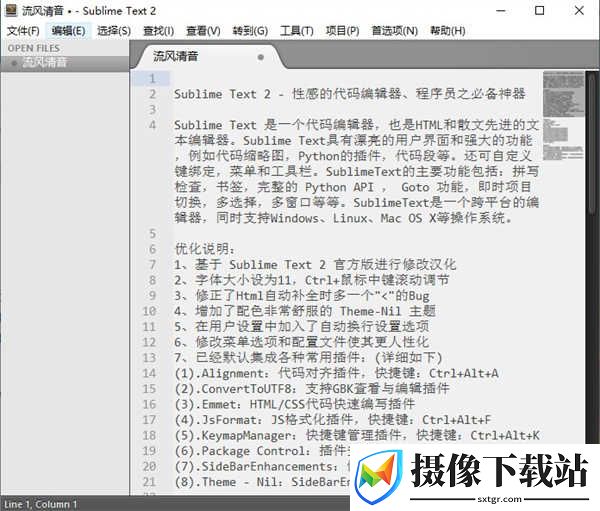Click line '6、修改菜单选项和配置文件使其更人性化'

point(301,342)
